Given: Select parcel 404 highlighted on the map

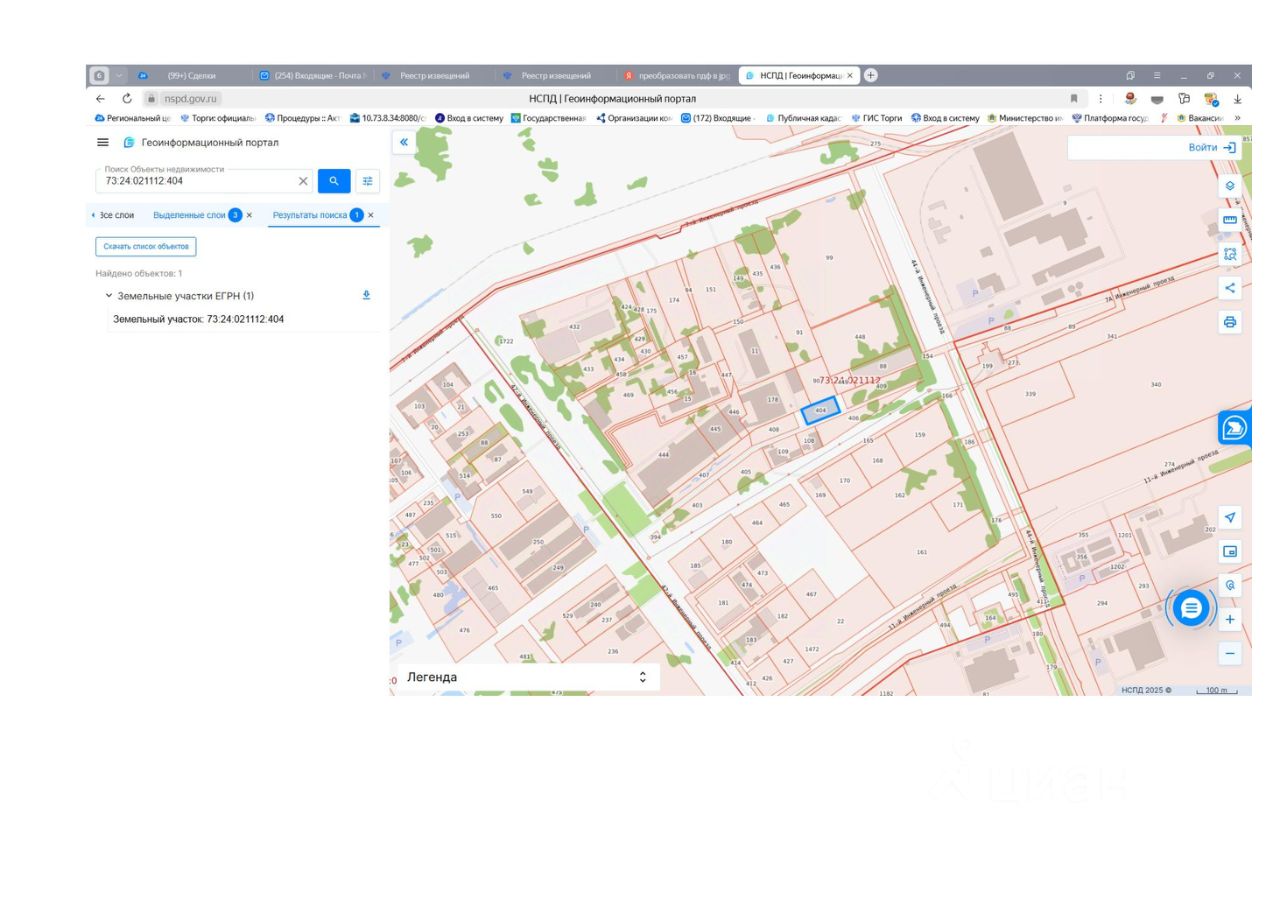Looking at the screenshot, I should pyautogui.click(x=820, y=410).
